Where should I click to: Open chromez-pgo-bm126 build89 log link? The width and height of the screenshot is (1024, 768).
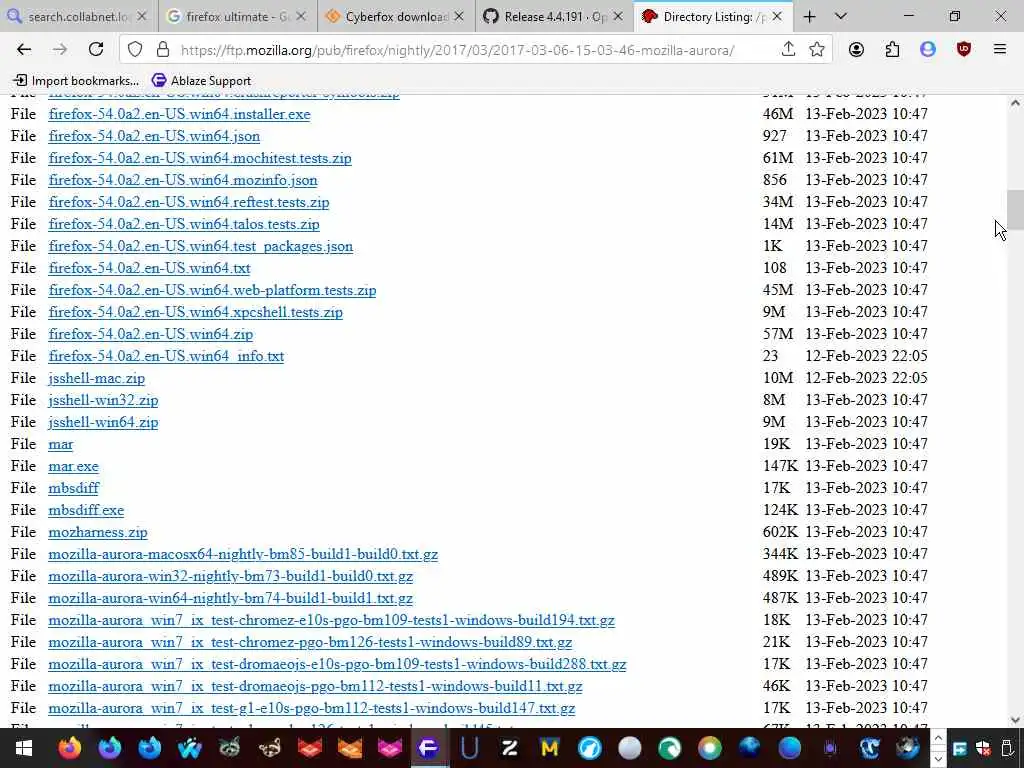pos(310,642)
